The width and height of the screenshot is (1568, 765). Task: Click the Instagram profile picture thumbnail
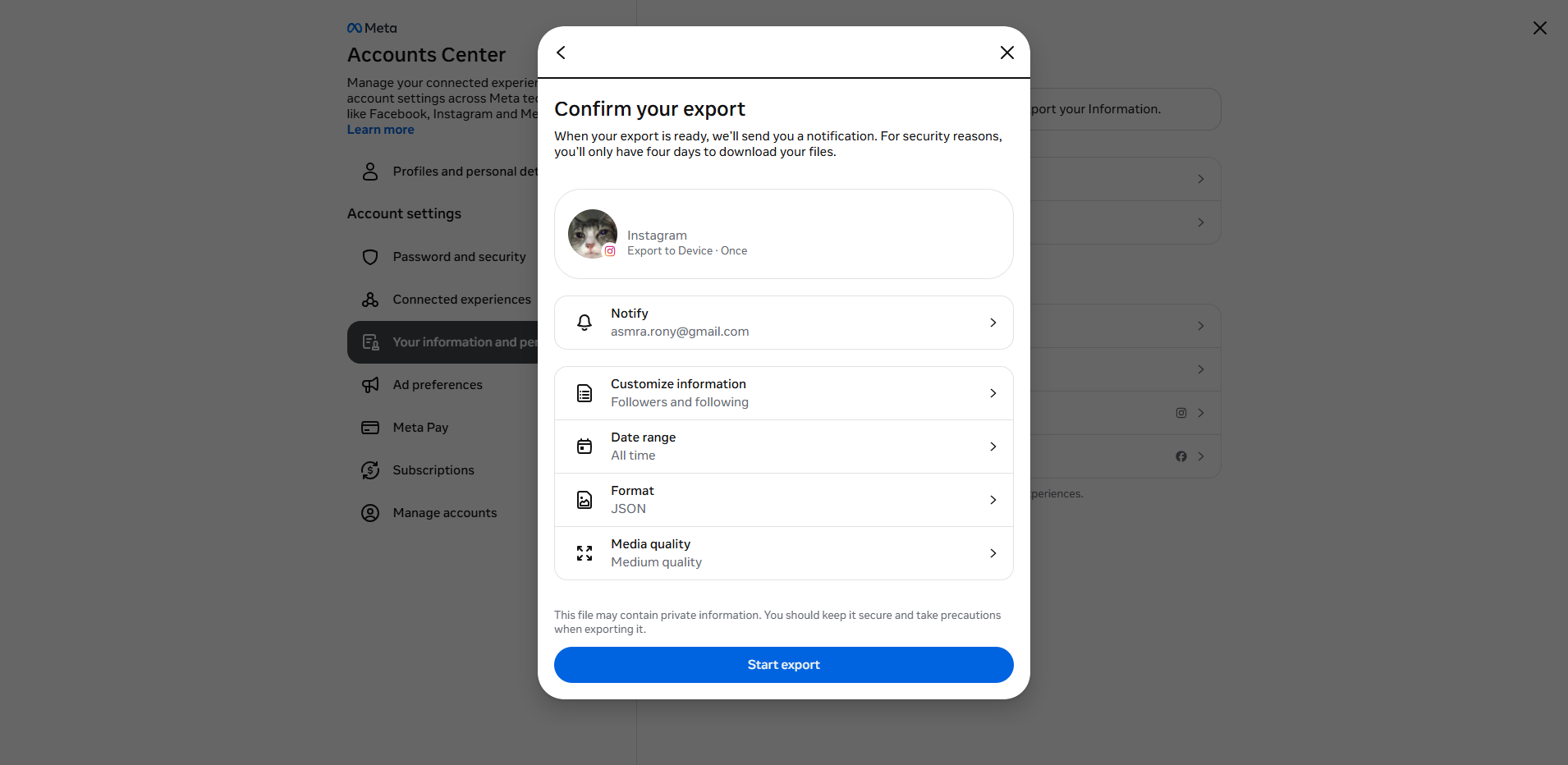(592, 234)
